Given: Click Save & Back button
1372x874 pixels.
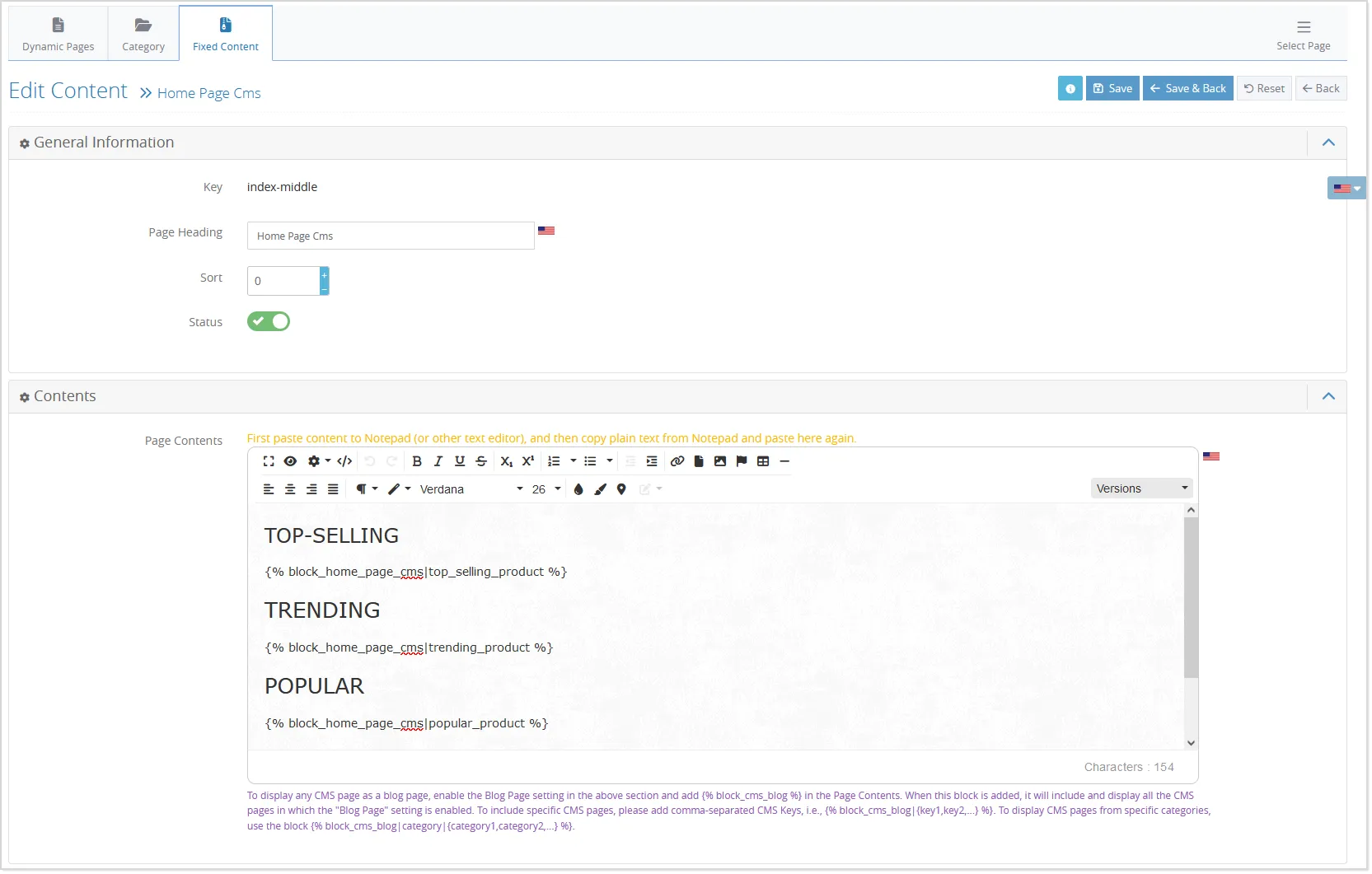Looking at the screenshot, I should coord(1188,89).
